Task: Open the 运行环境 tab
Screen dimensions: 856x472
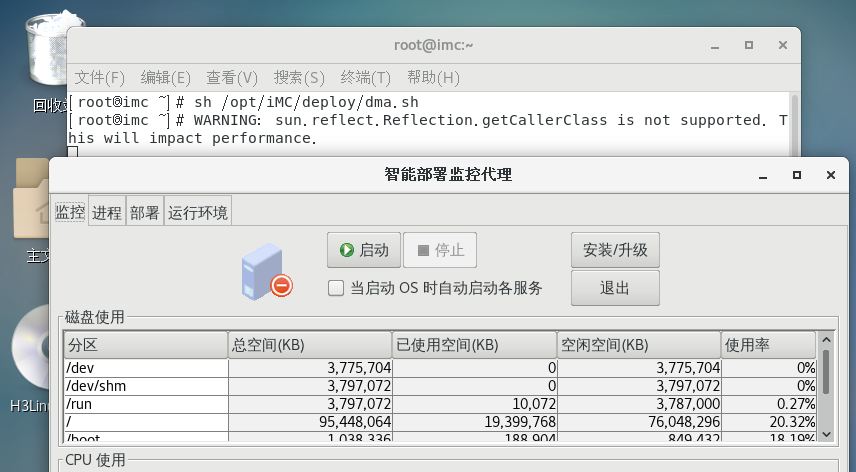Action: (198, 212)
